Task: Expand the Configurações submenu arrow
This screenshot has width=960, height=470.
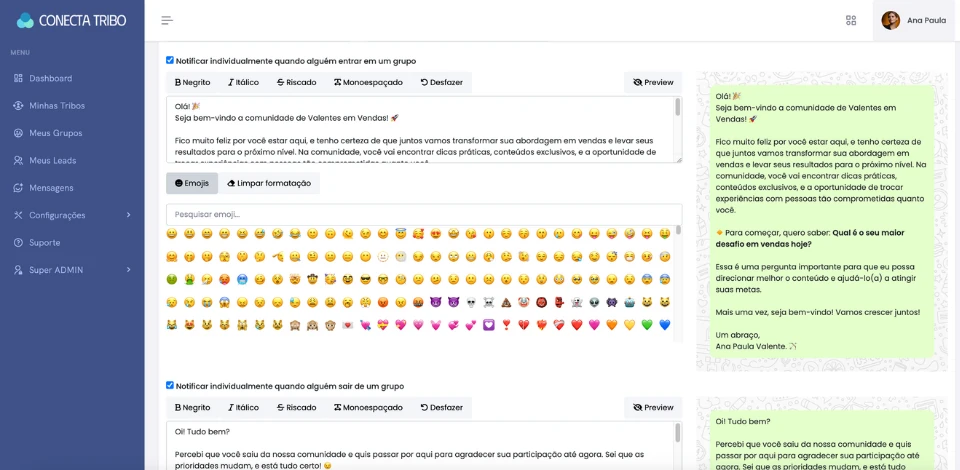Action: click(128, 215)
